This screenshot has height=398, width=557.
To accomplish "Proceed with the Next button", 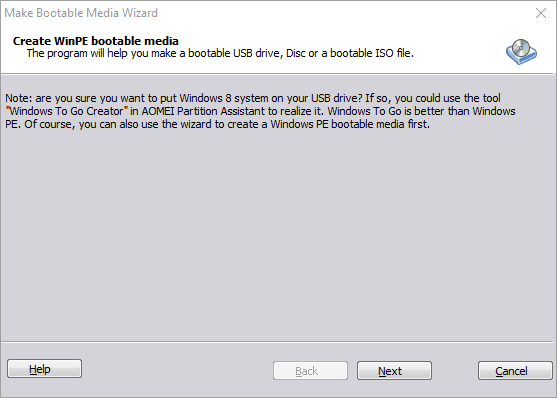I will coord(394,371).
